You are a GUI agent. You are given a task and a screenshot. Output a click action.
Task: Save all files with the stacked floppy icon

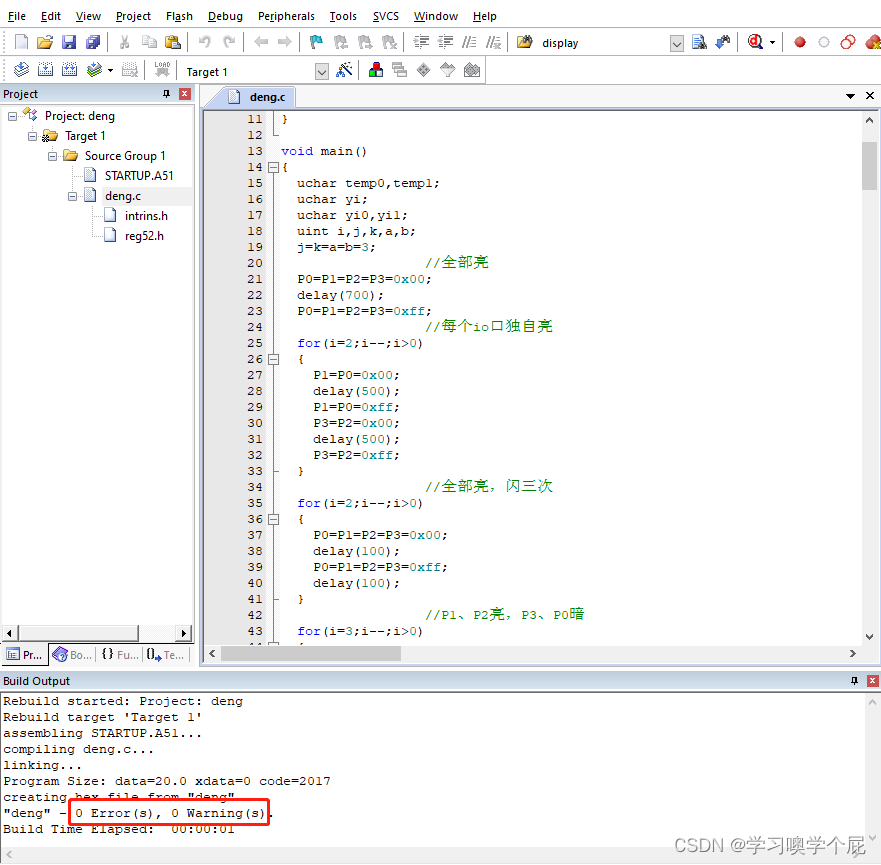[x=93, y=42]
